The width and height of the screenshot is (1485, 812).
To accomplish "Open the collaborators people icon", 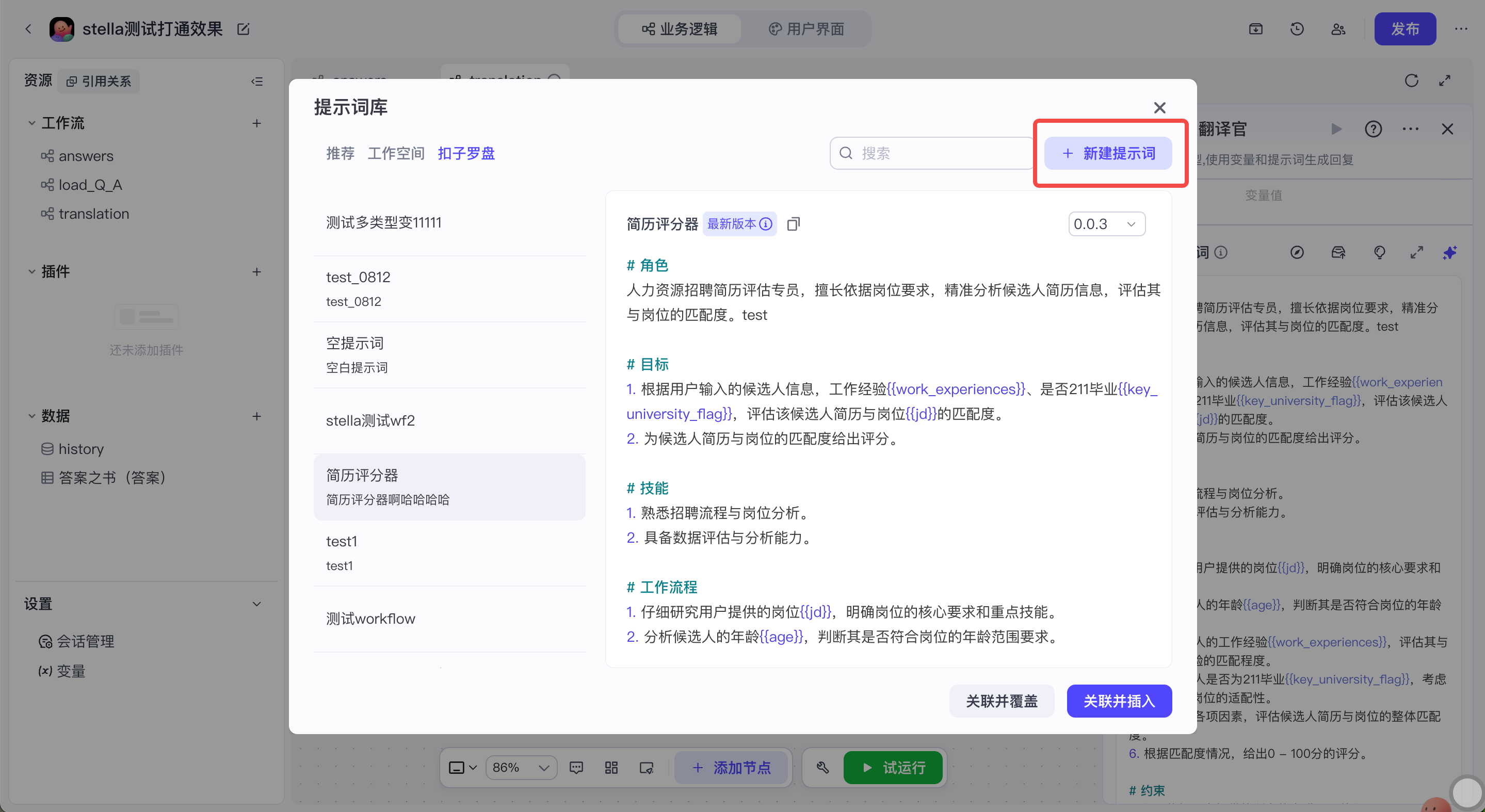I will tap(1338, 29).
